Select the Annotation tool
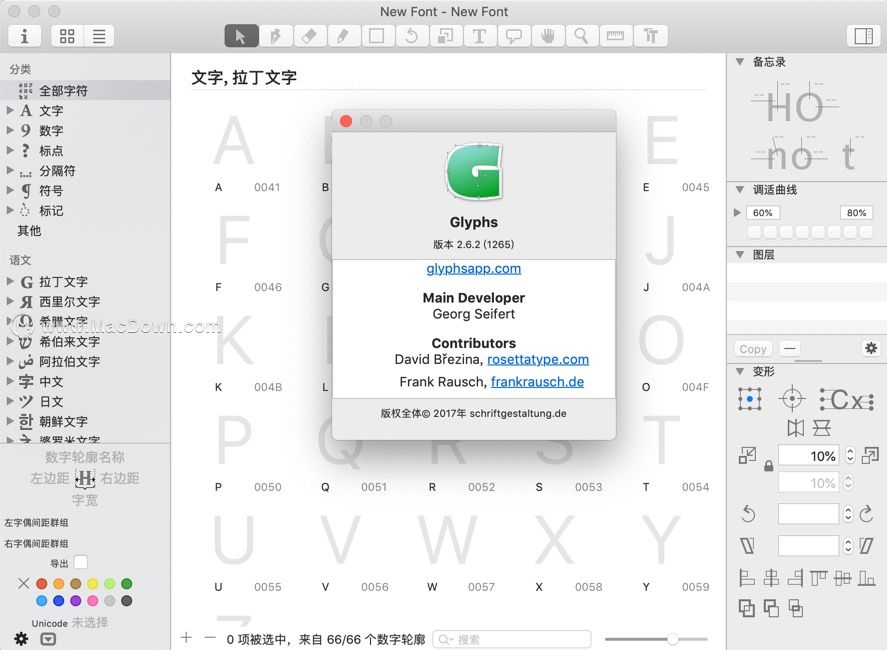 tap(514, 36)
